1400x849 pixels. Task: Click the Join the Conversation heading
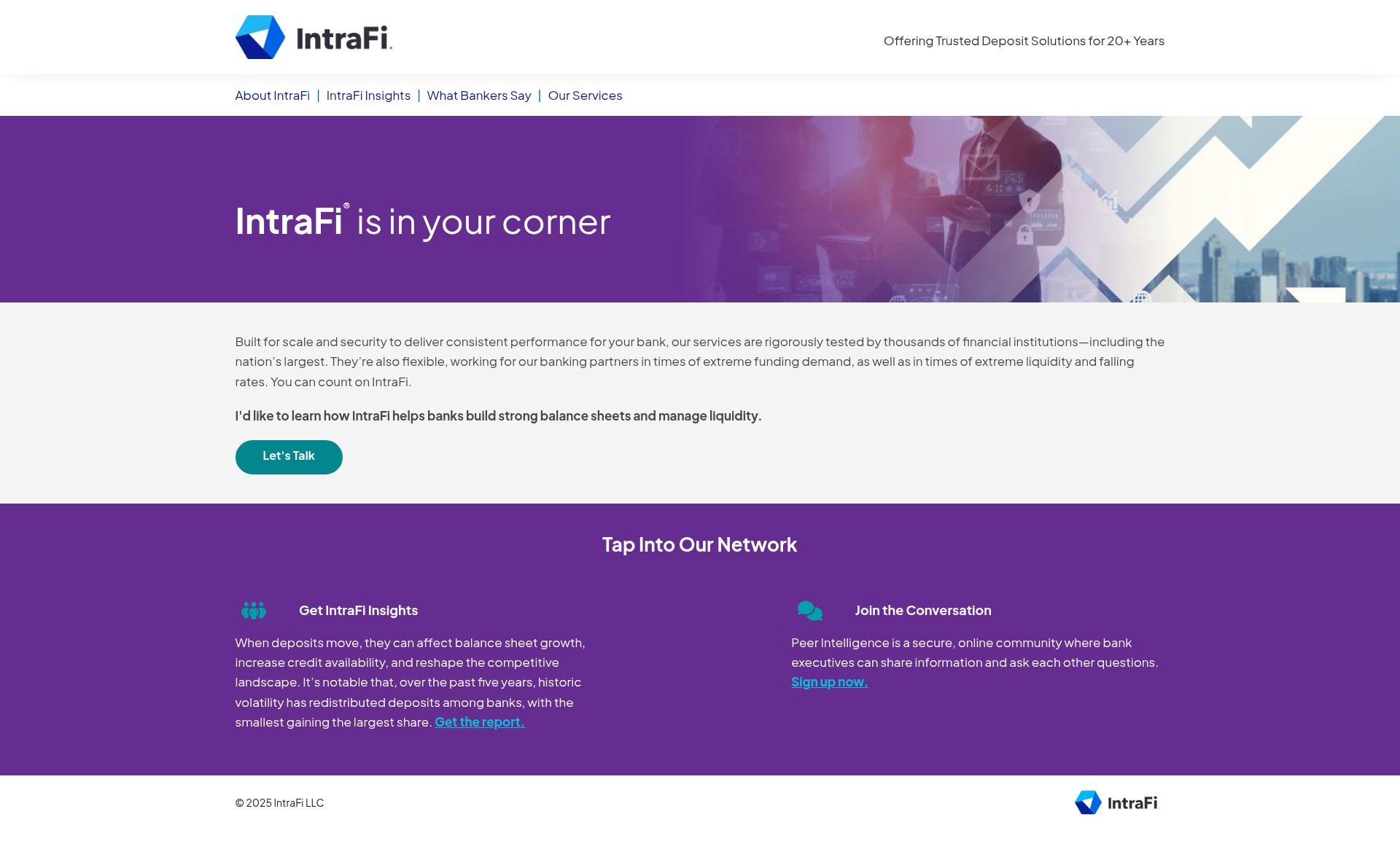point(923,611)
